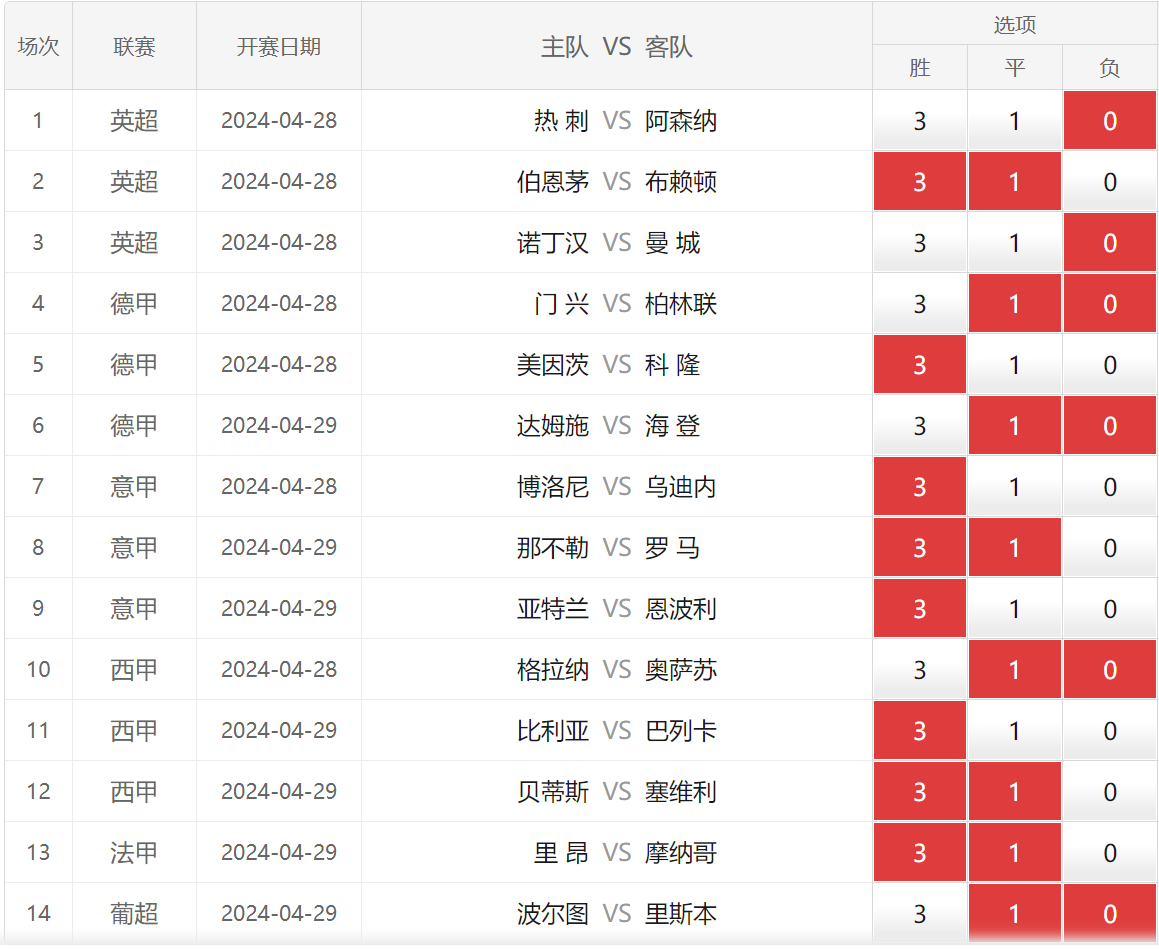Viewport: 1159px width, 949px height.
Task: Select draw option 1 for 诺丁汉 vs 曼城
Action: (1015, 242)
